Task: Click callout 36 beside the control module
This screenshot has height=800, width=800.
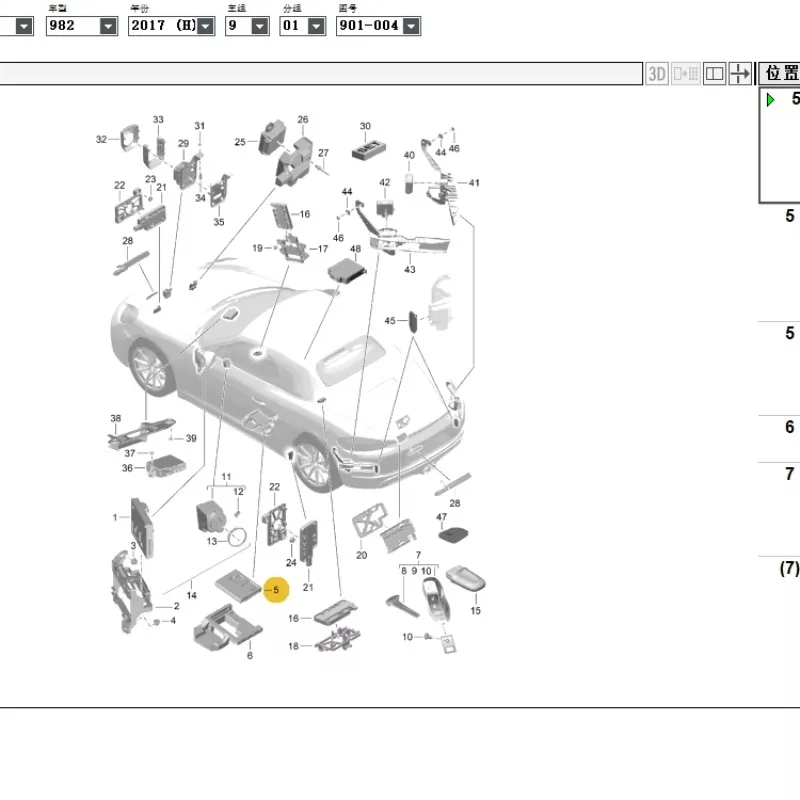Action: point(127,468)
